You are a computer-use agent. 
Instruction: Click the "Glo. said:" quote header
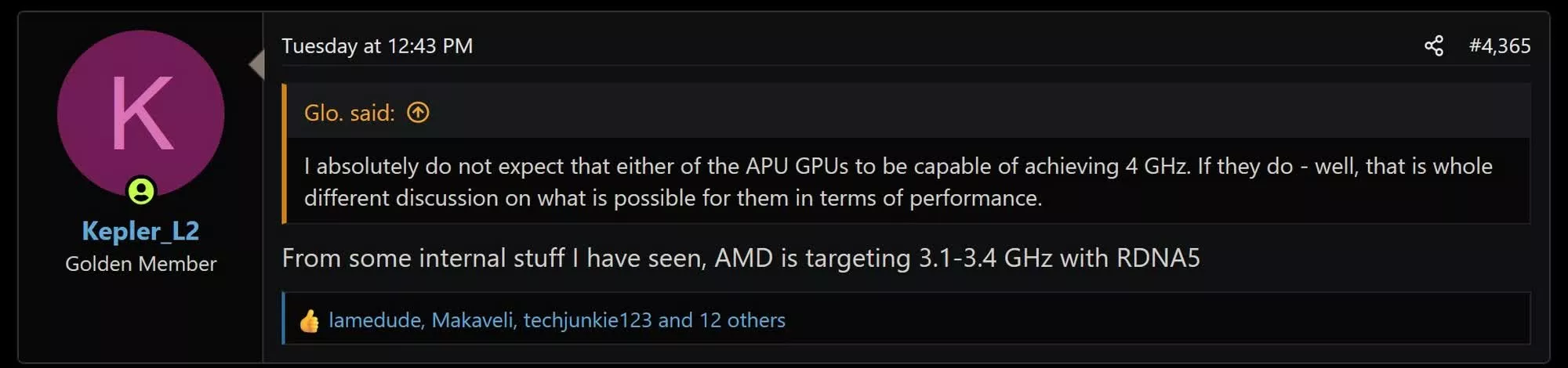click(x=350, y=113)
